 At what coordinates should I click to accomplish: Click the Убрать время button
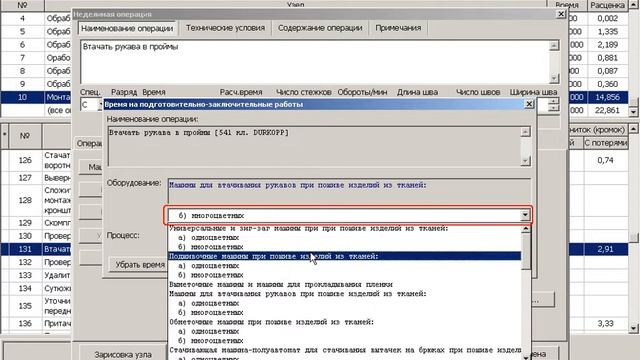[x=140, y=265]
